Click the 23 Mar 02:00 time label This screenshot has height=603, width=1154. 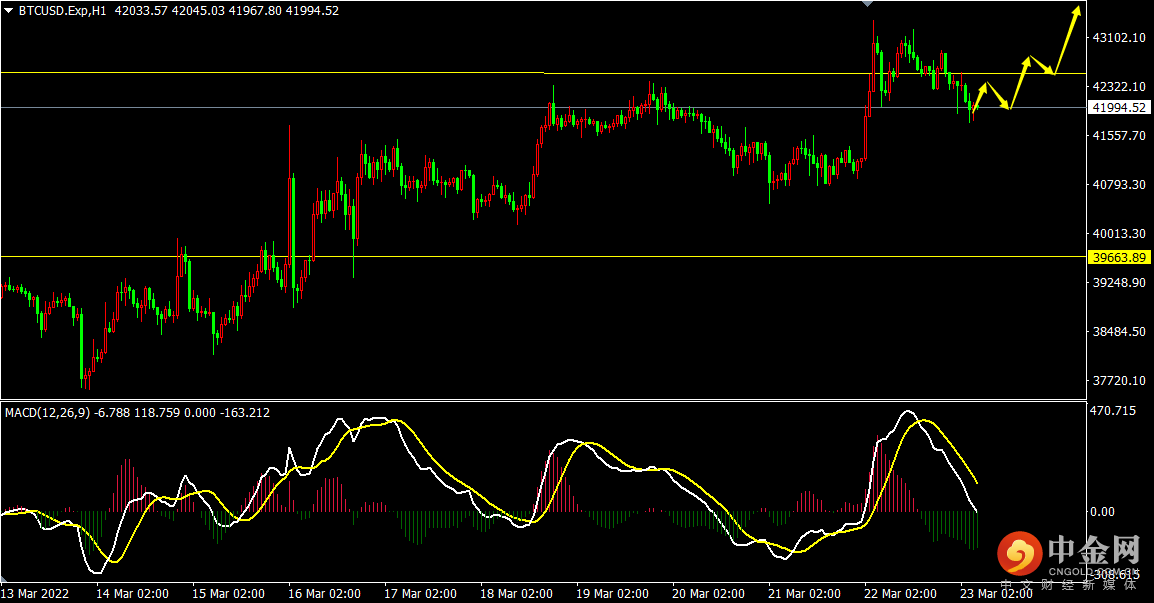[x=997, y=593]
